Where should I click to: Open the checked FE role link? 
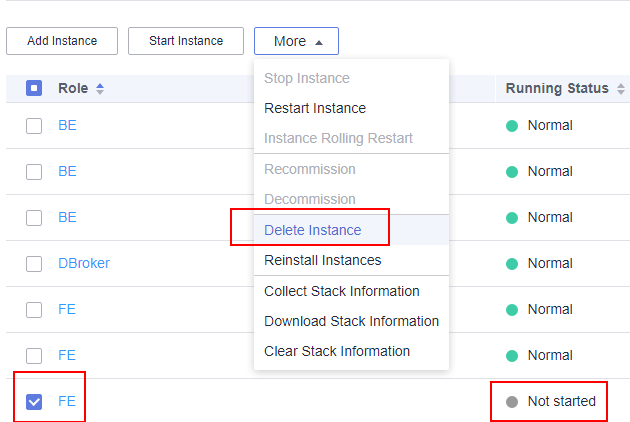tap(67, 401)
